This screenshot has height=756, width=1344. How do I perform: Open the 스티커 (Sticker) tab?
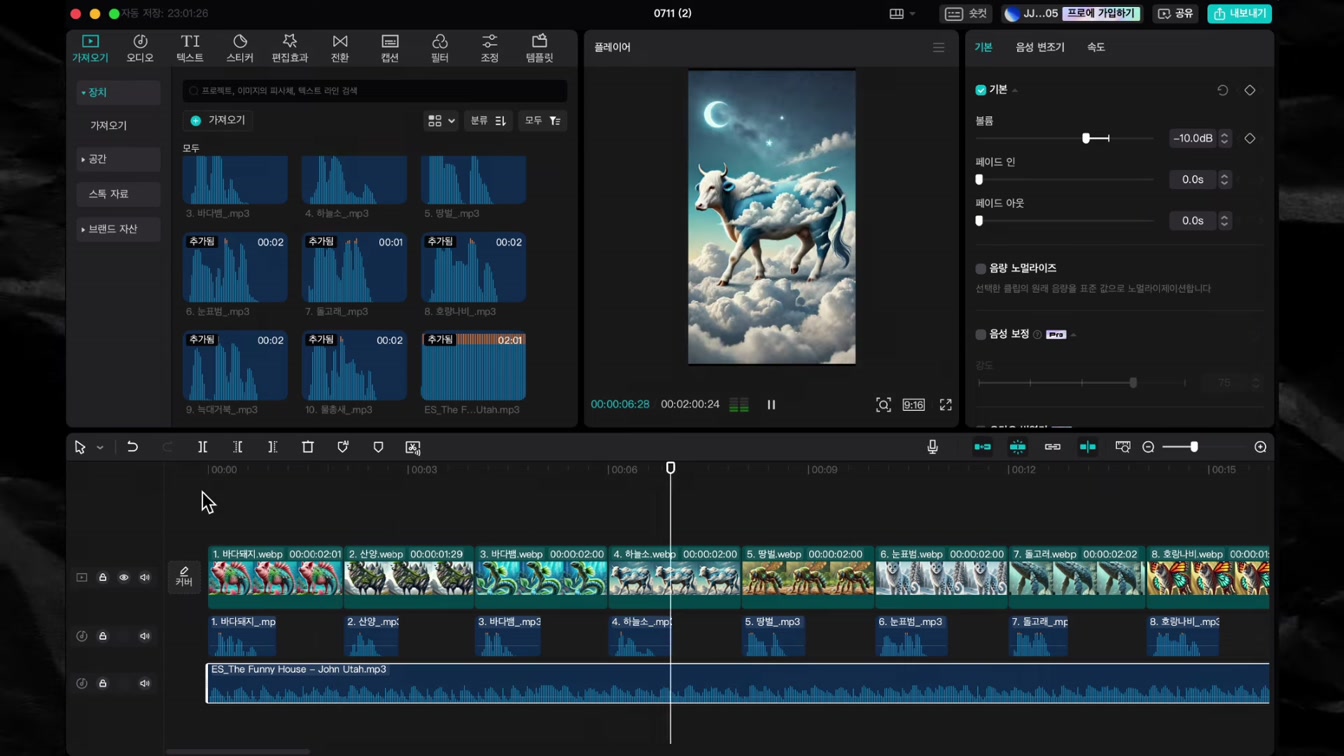pos(240,47)
